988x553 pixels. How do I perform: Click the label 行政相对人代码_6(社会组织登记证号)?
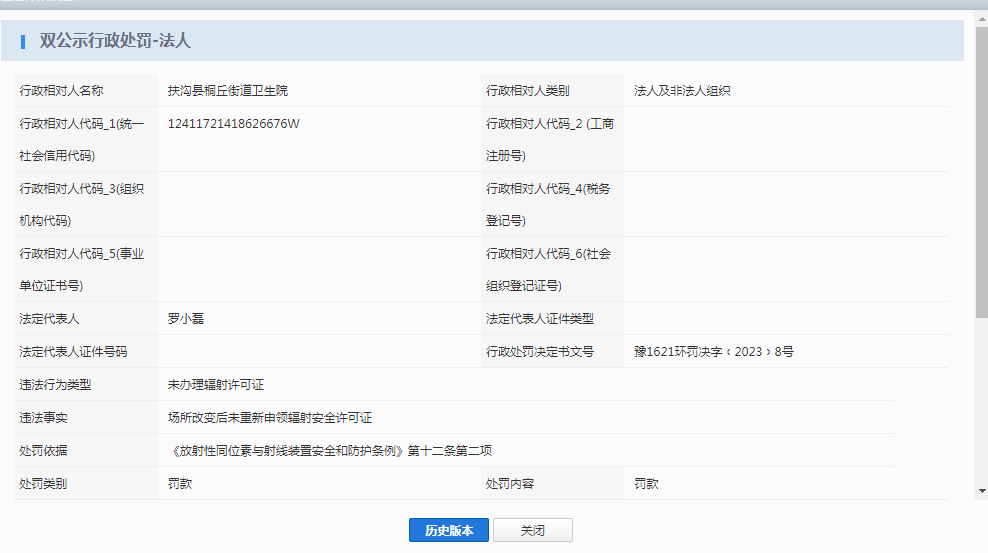point(548,269)
